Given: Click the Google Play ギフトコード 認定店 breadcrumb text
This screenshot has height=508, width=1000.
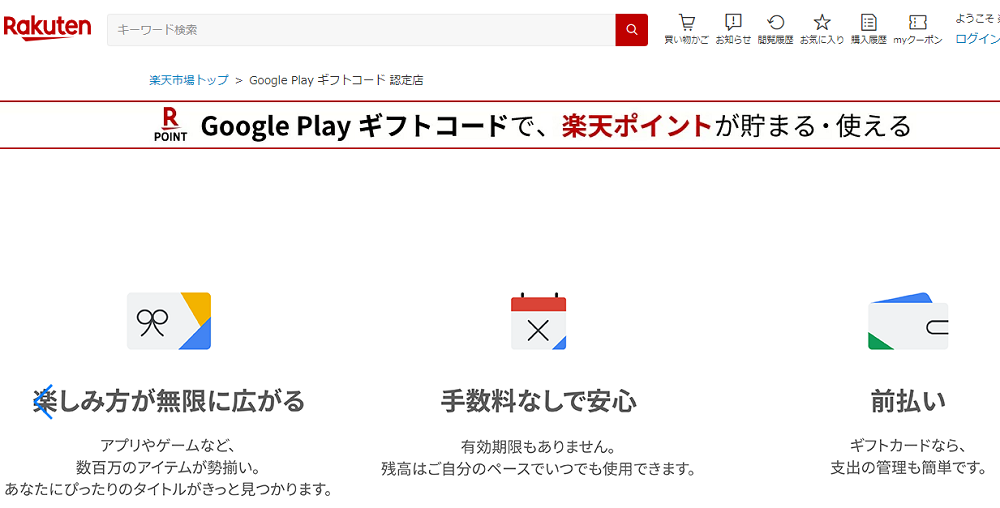Looking at the screenshot, I should coord(336,80).
